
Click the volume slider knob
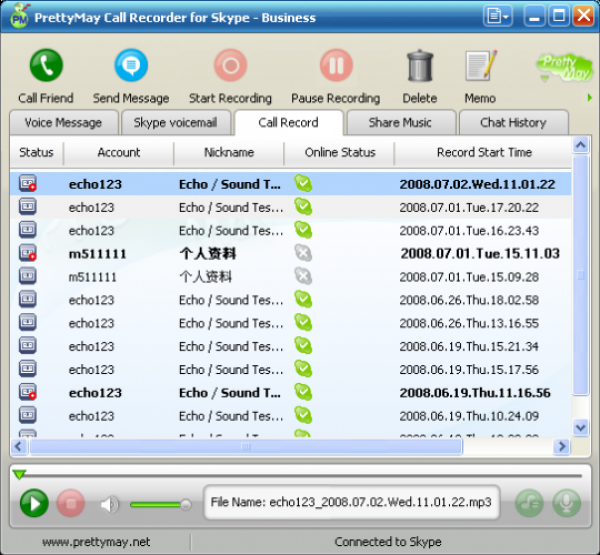click(x=186, y=504)
